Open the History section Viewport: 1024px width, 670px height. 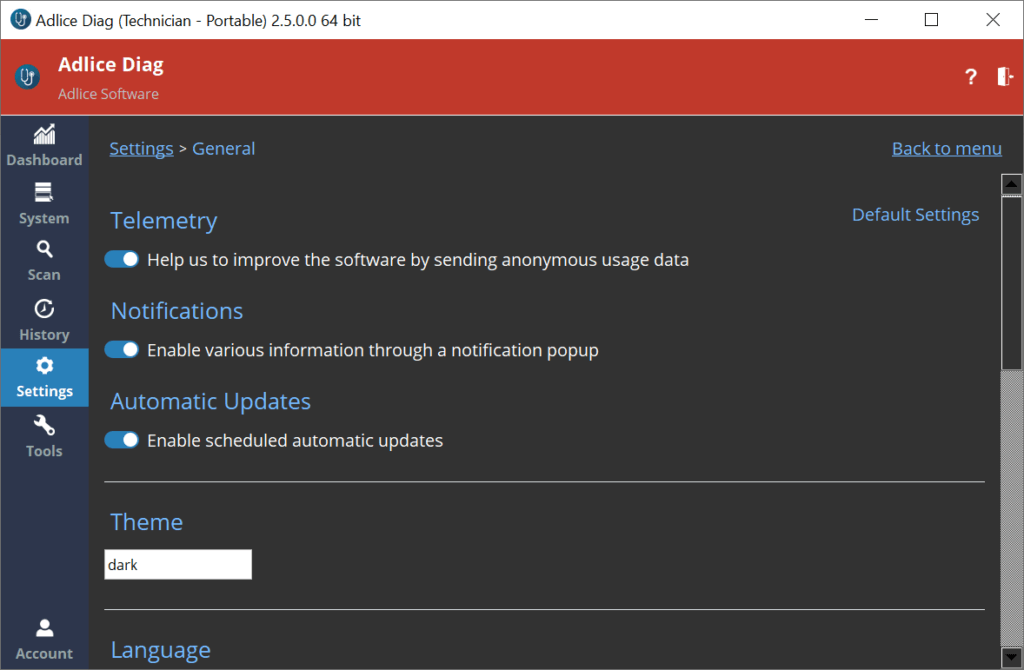[x=44, y=320]
